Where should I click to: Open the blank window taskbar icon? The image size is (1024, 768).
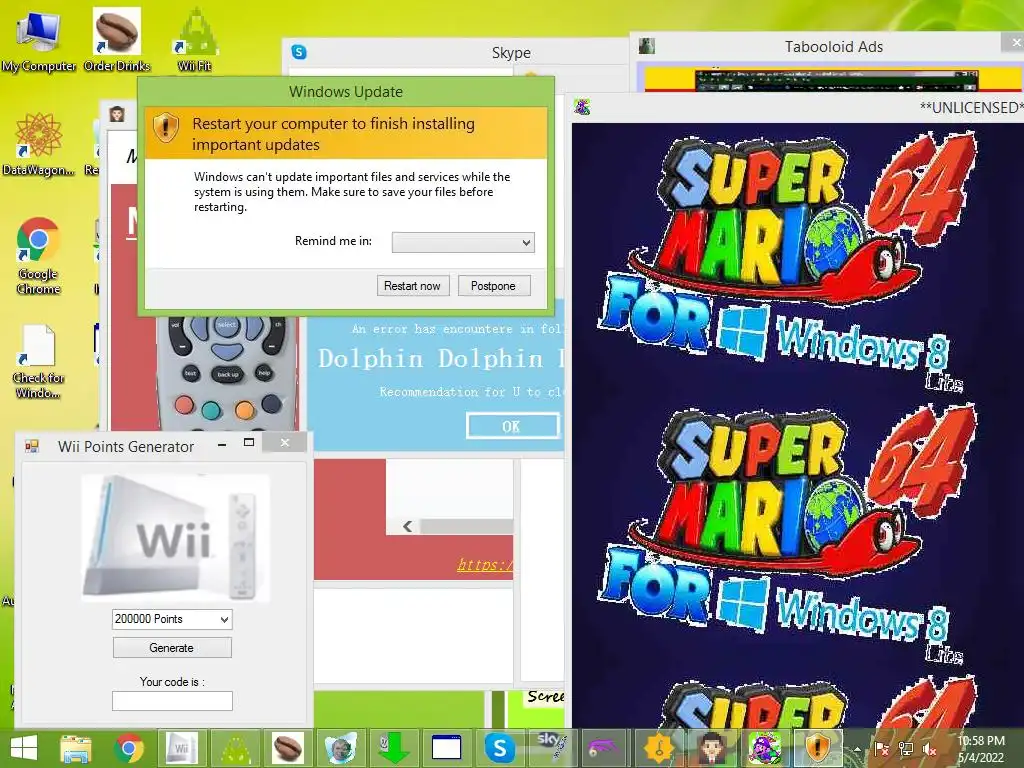[447, 748]
